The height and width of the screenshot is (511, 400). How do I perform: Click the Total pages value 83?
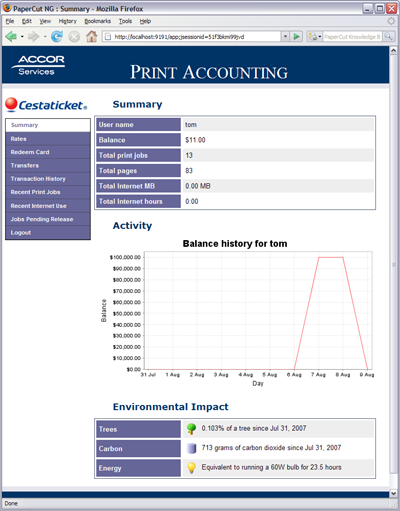point(189,171)
